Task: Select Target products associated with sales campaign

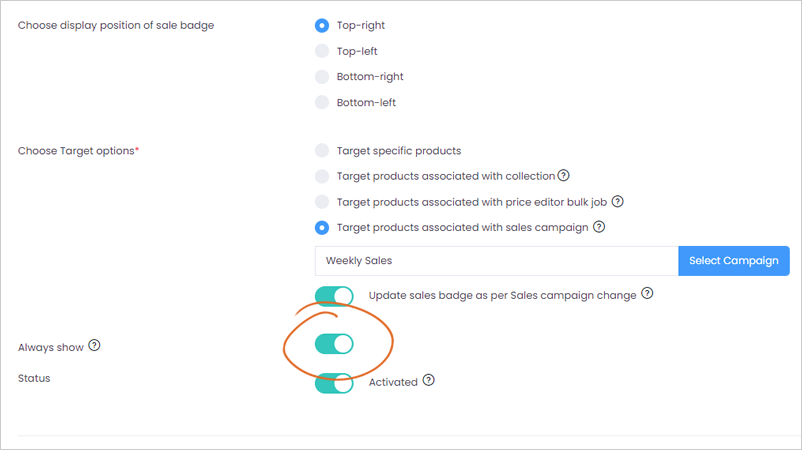Action: (x=322, y=228)
